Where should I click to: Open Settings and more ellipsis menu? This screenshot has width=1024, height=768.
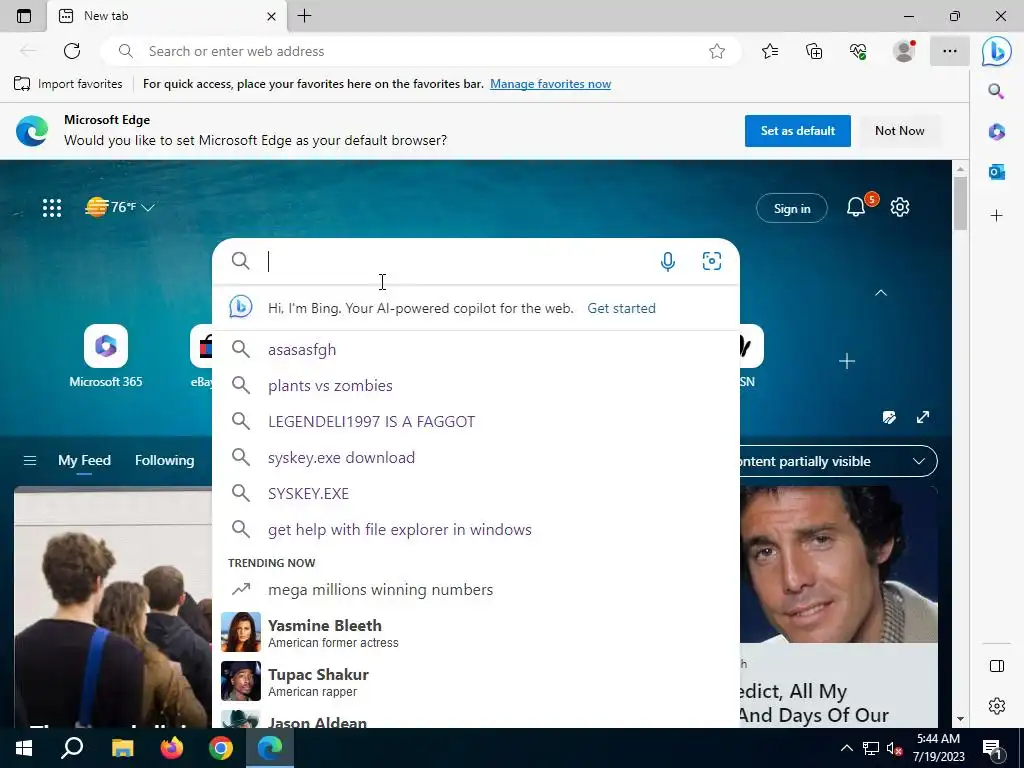950,51
